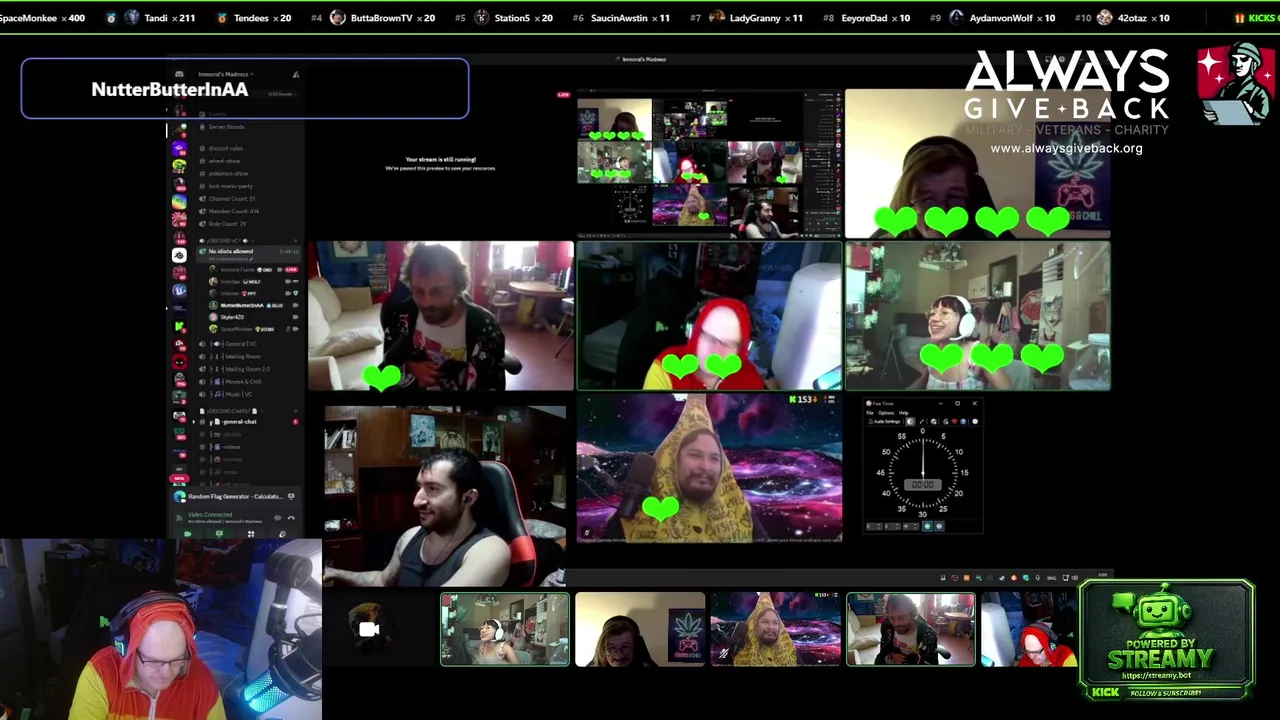Open the Discord home icon in sidebar

click(x=179, y=74)
